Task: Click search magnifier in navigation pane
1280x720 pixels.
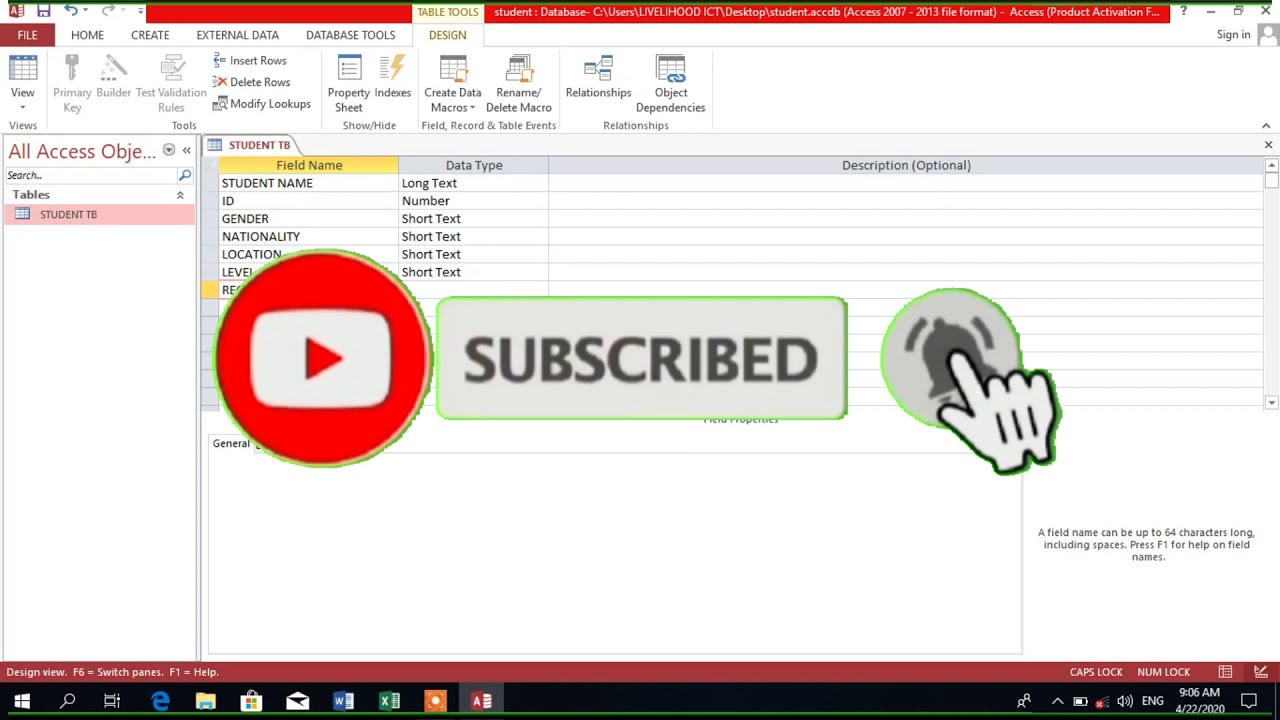Action: (x=185, y=175)
